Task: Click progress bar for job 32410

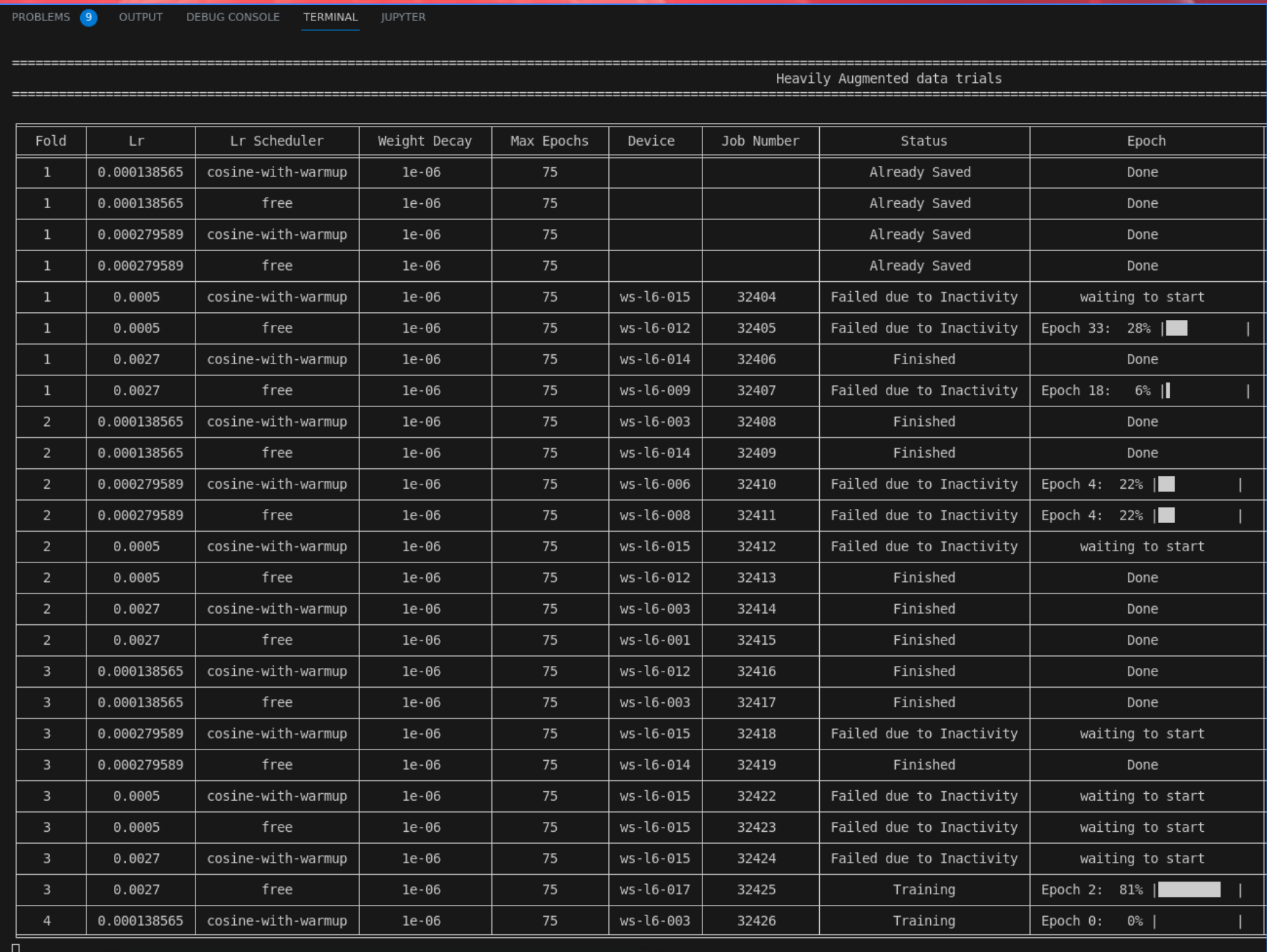Action: tap(1197, 484)
